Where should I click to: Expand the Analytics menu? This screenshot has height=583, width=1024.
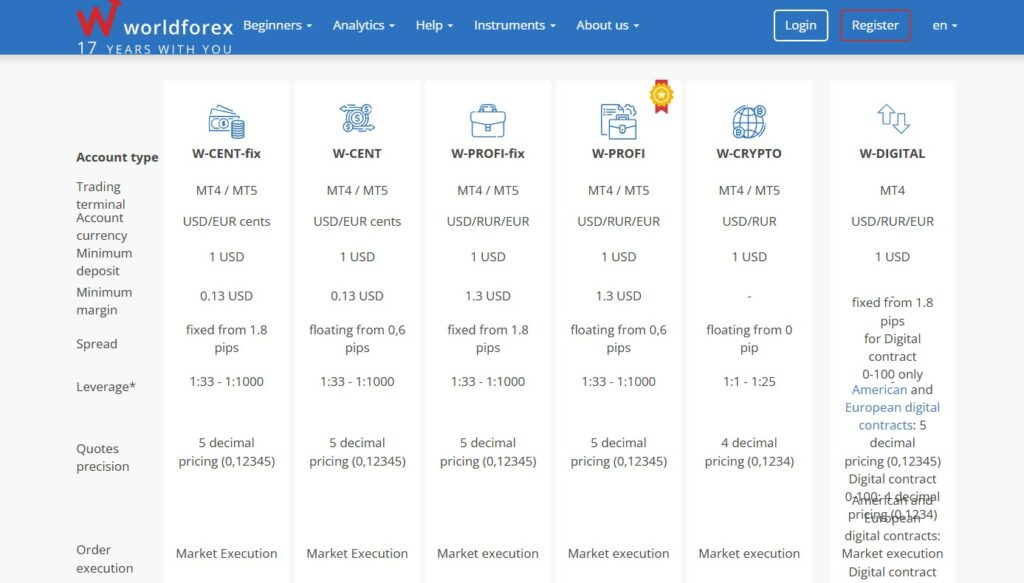coord(364,25)
